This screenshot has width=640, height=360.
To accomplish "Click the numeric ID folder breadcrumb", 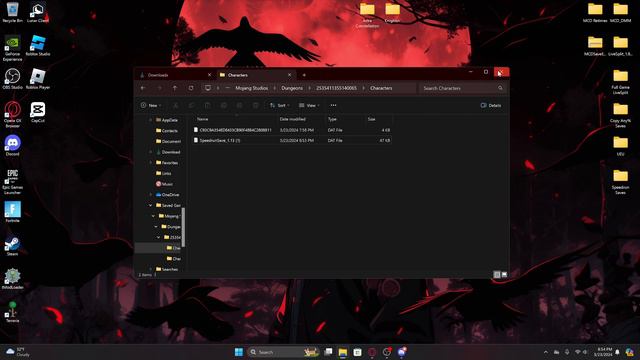I will click(336, 88).
